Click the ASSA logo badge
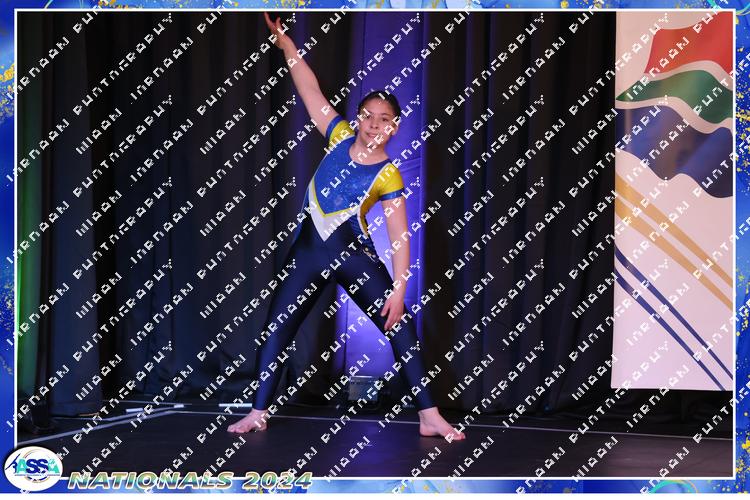Viewport: 750px width, 500px height. click(x=33, y=469)
